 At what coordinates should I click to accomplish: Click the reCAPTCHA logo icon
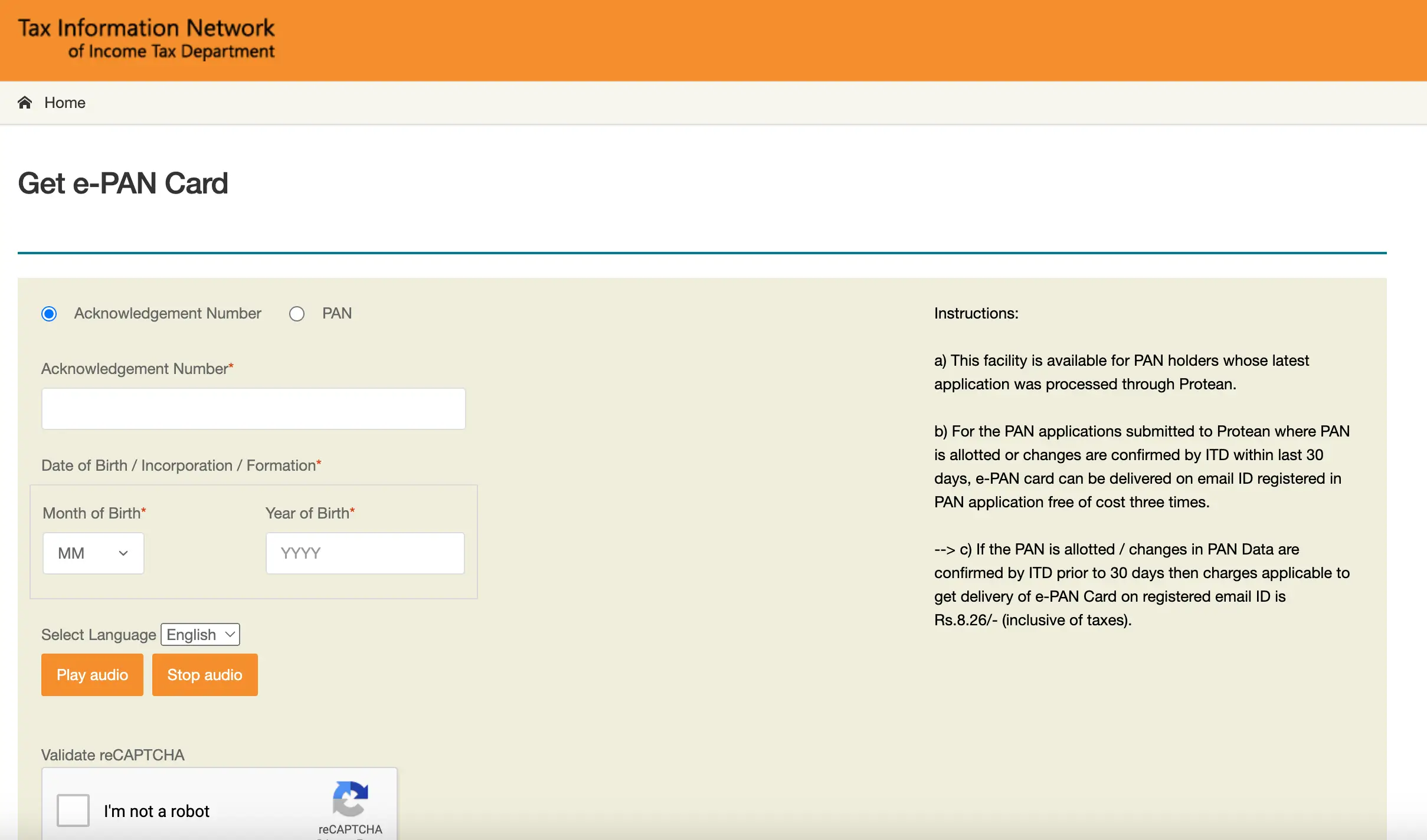(351, 798)
